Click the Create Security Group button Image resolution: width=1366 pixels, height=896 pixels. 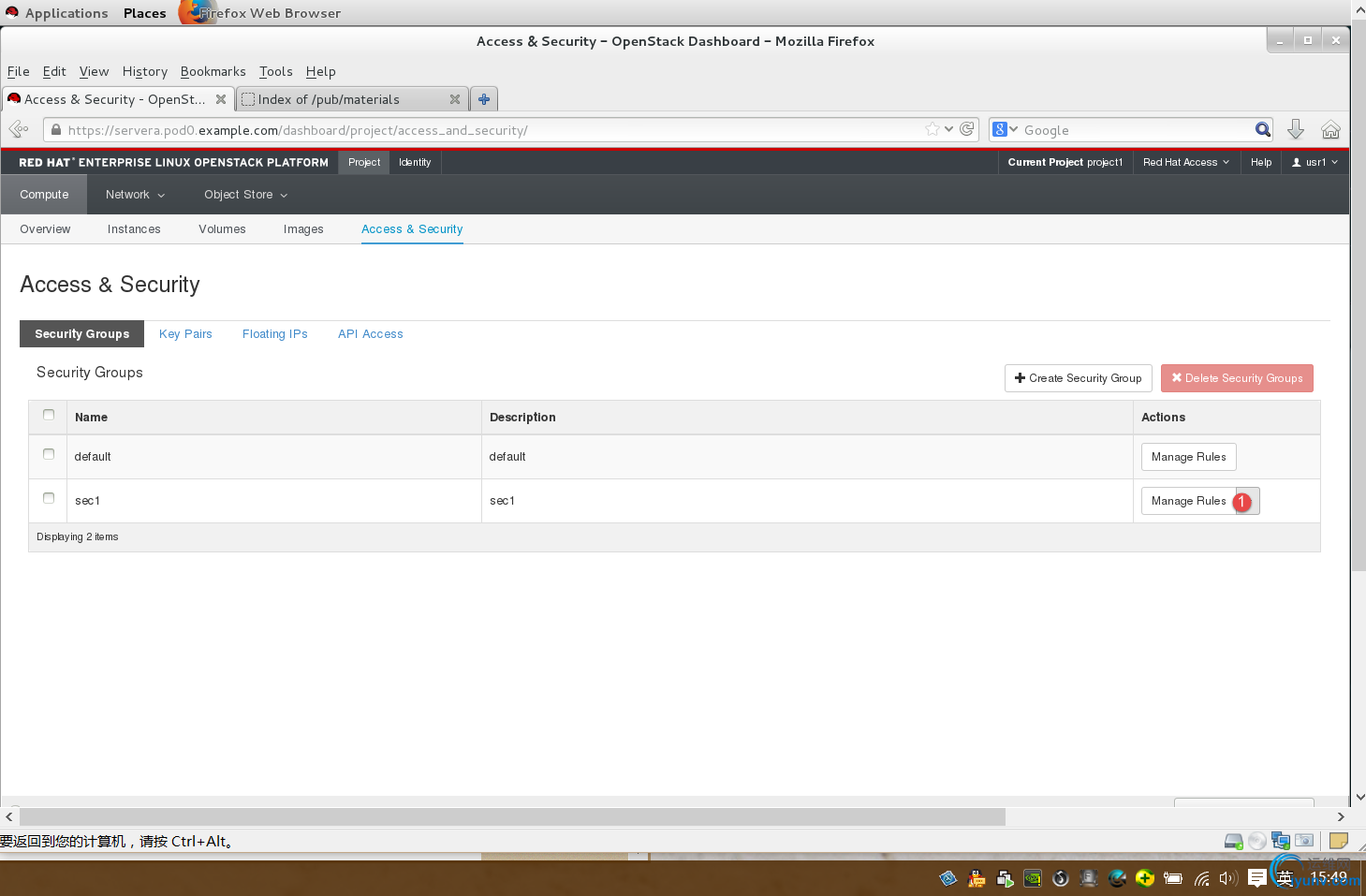(x=1079, y=378)
